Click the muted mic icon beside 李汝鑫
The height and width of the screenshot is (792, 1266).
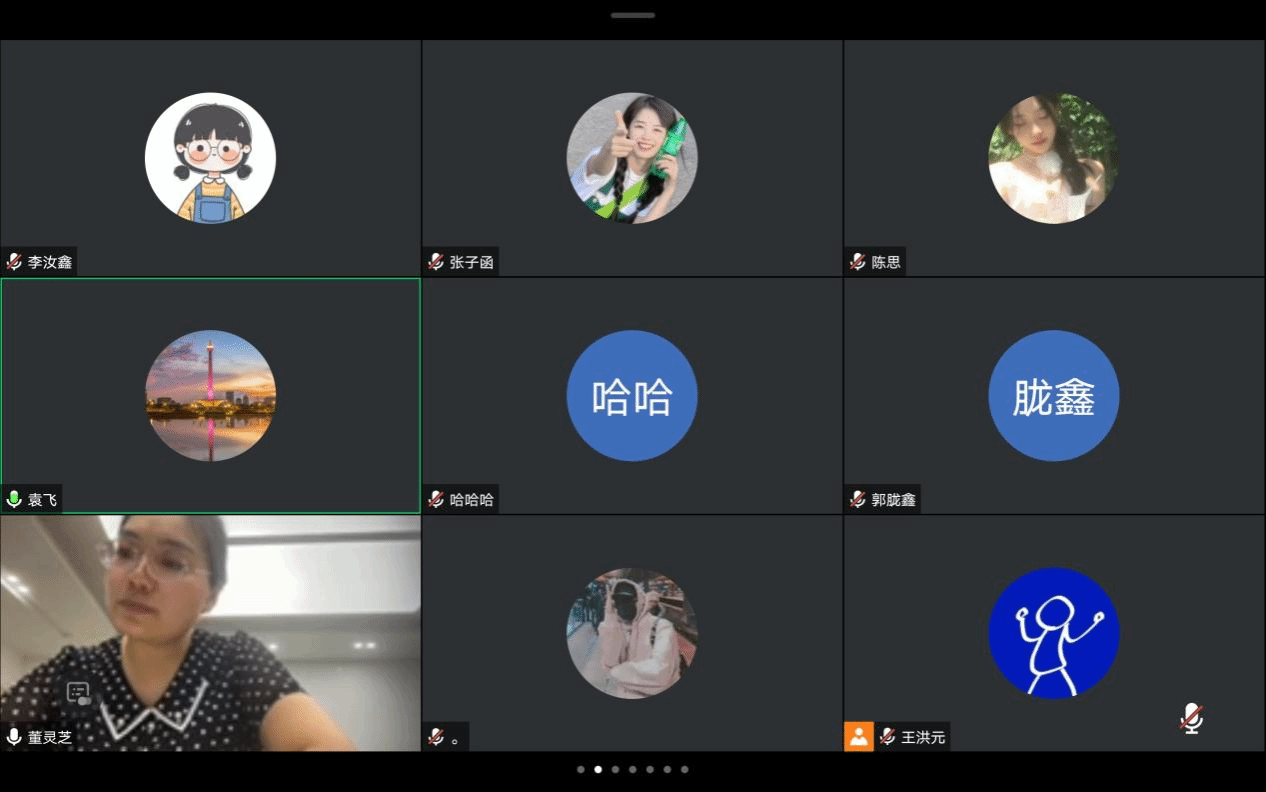coord(14,262)
